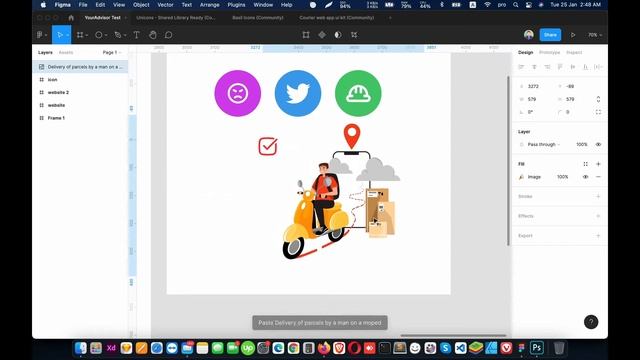Add an export setting

pos(598,236)
